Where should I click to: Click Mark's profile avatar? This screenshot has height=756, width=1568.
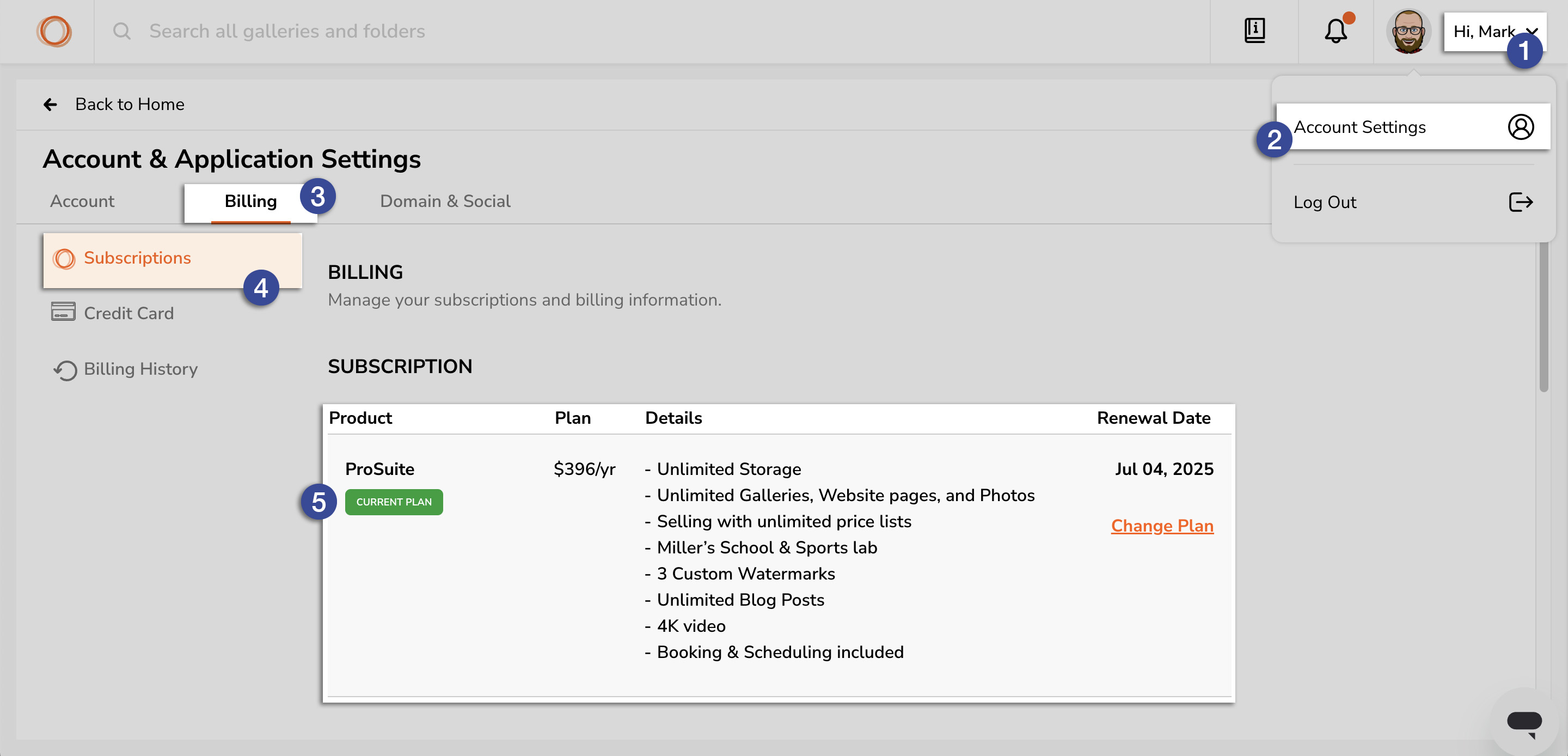pyautogui.click(x=1408, y=32)
